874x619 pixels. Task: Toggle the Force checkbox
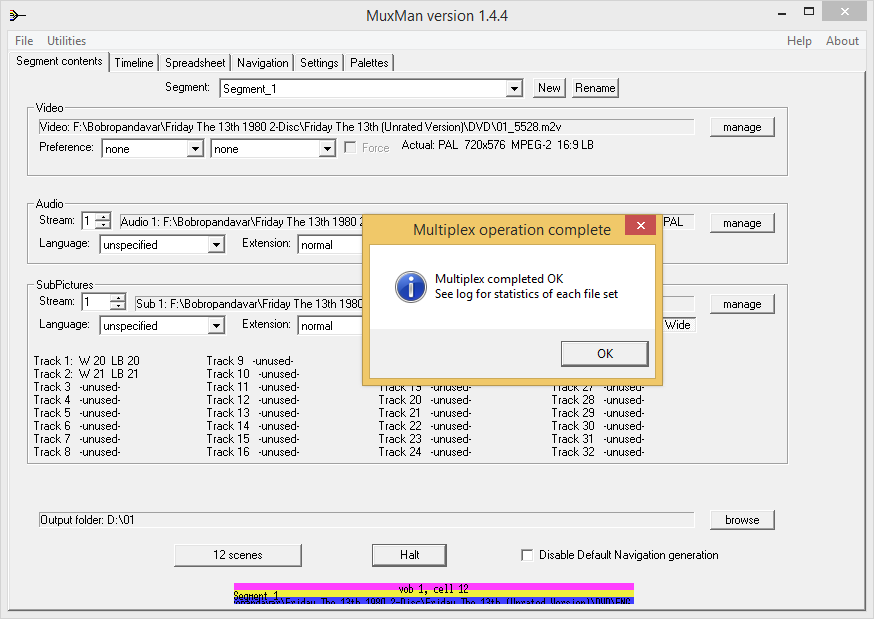[350, 148]
